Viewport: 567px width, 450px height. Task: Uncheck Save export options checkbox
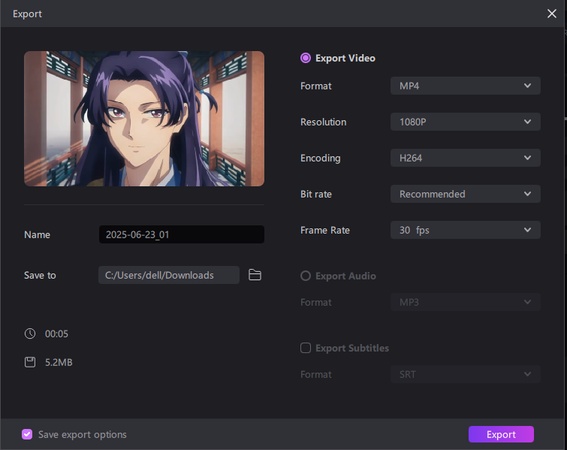coord(27,434)
